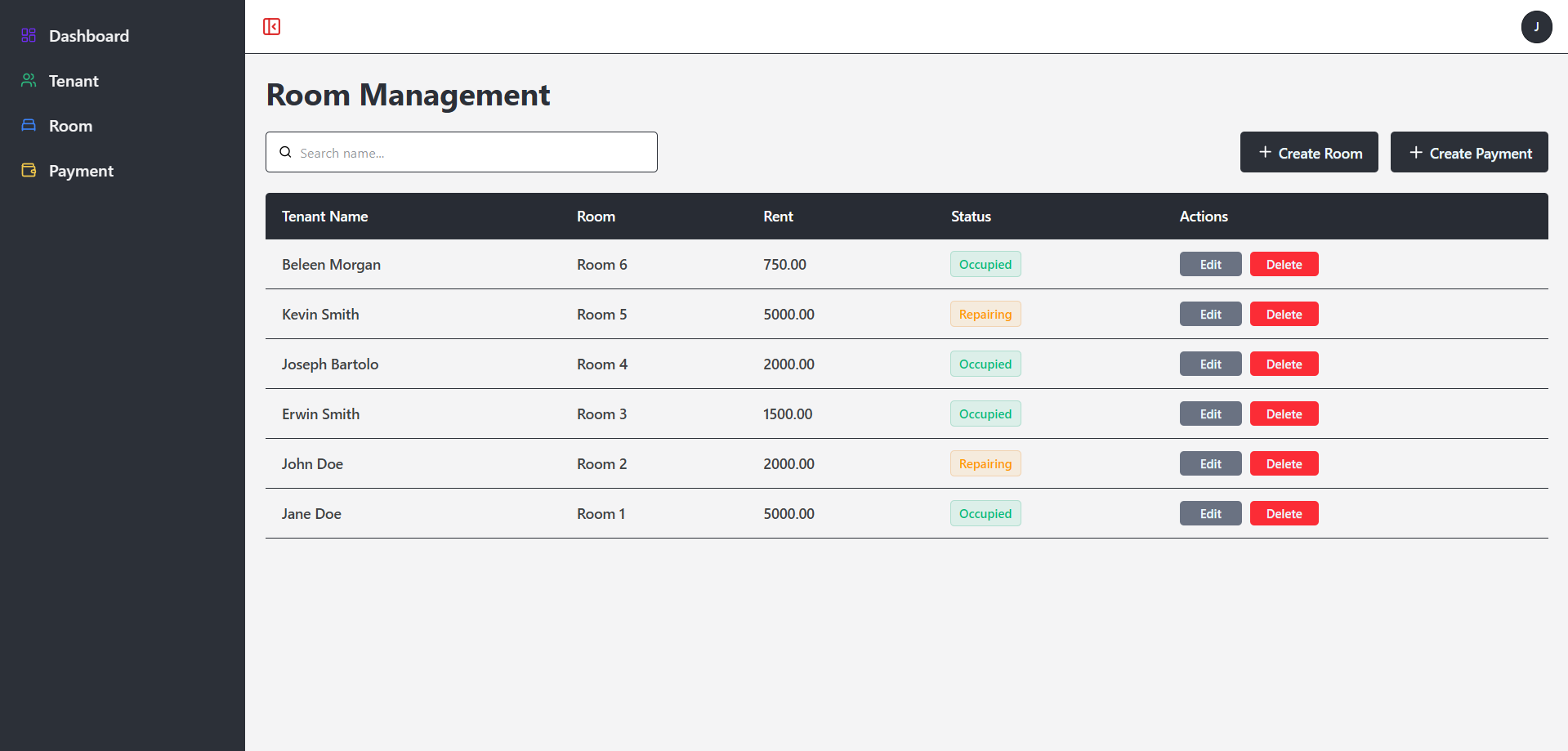This screenshot has height=751, width=1568.
Task: Edit Erwin Smith's Room 3 row
Action: click(1210, 413)
